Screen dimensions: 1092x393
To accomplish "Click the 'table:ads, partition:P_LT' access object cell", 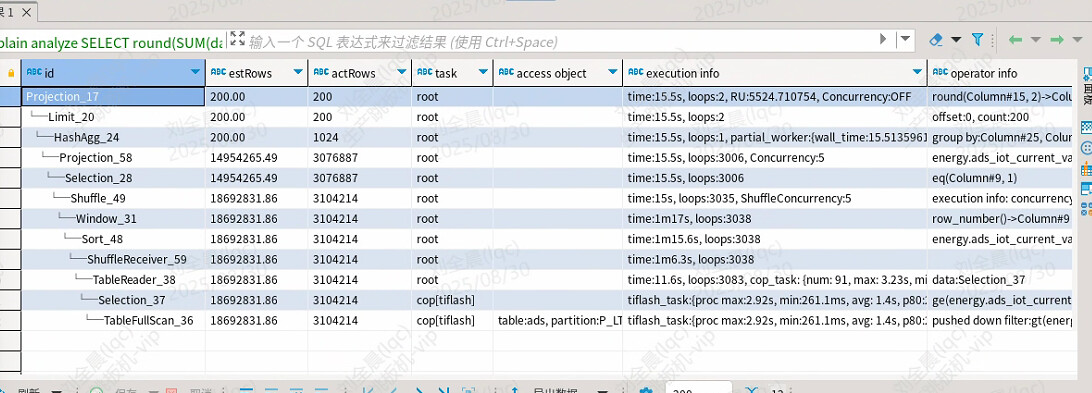I will pyautogui.click(x=558, y=321).
